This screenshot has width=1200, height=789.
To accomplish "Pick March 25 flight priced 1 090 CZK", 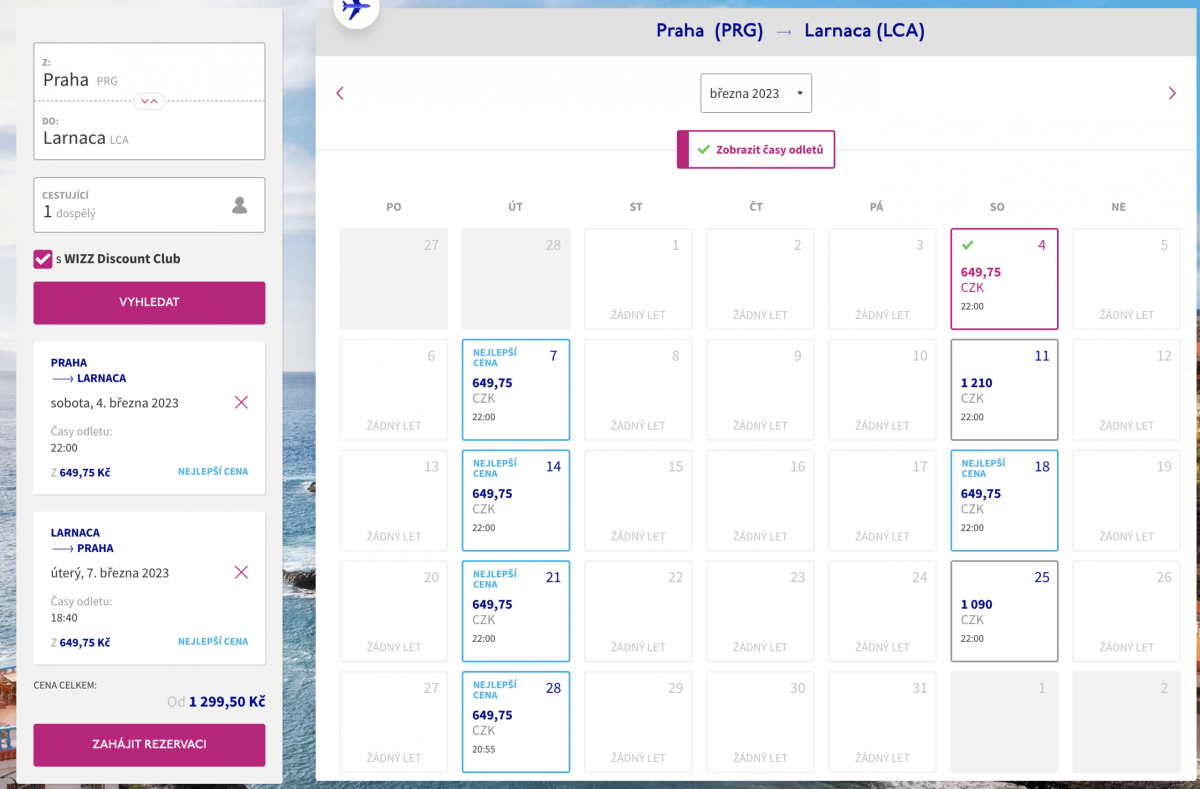I will (x=1004, y=611).
